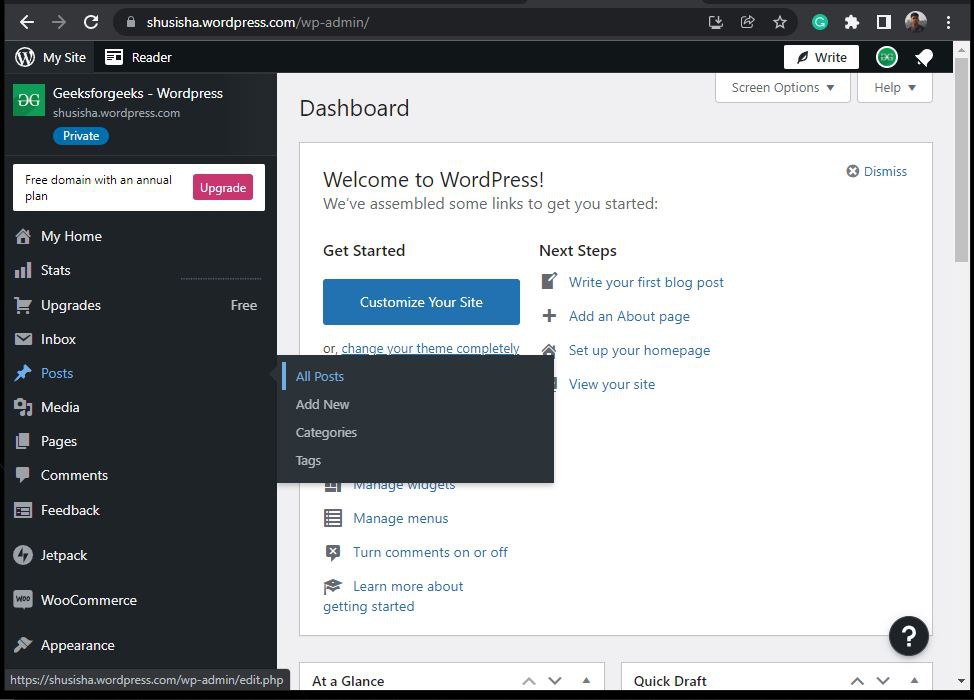Click the green profile avatar in admin bar
Image resolution: width=974 pixels, height=700 pixels.
886,57
